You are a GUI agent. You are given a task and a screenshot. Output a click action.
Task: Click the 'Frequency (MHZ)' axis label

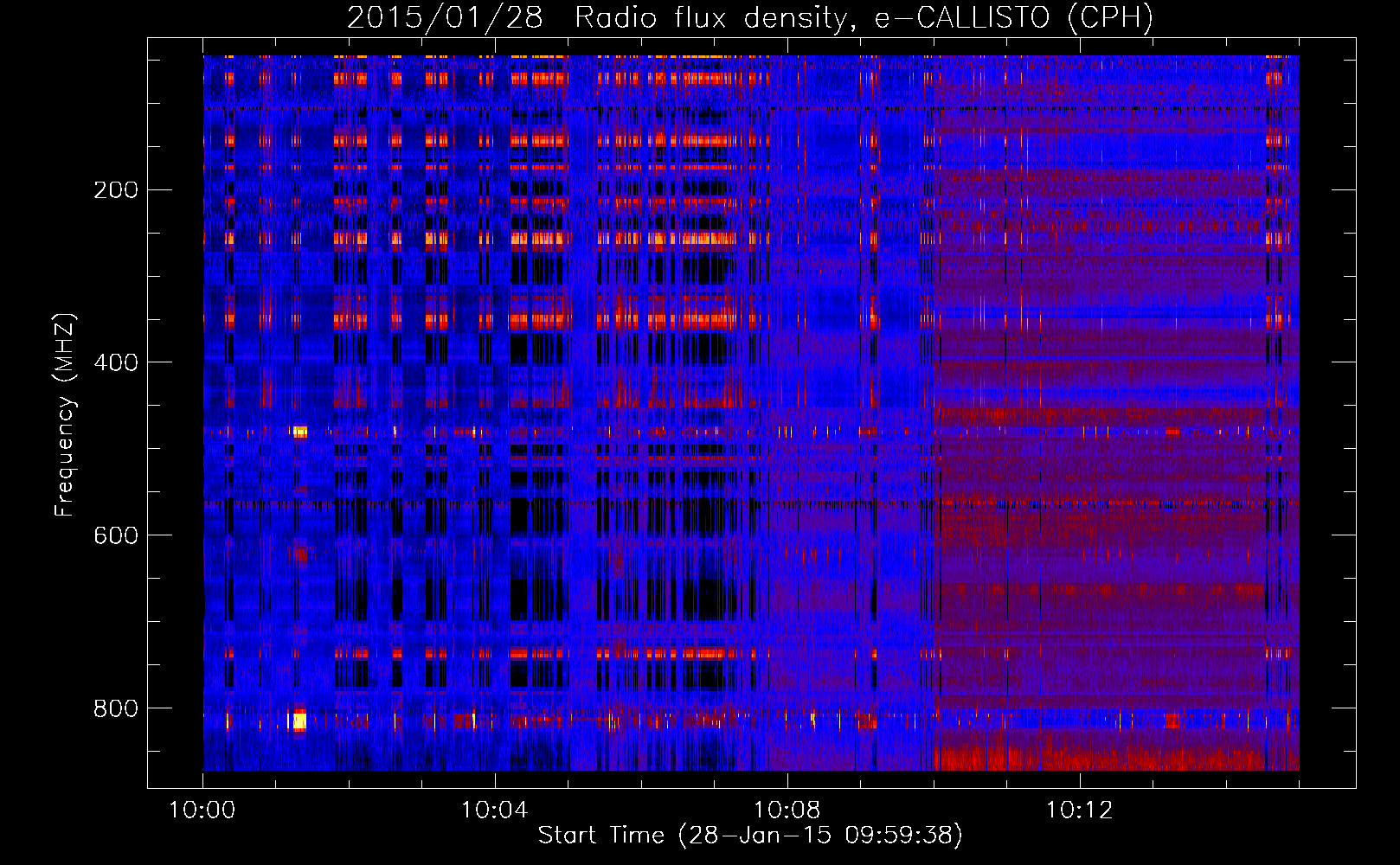point(65,415)
